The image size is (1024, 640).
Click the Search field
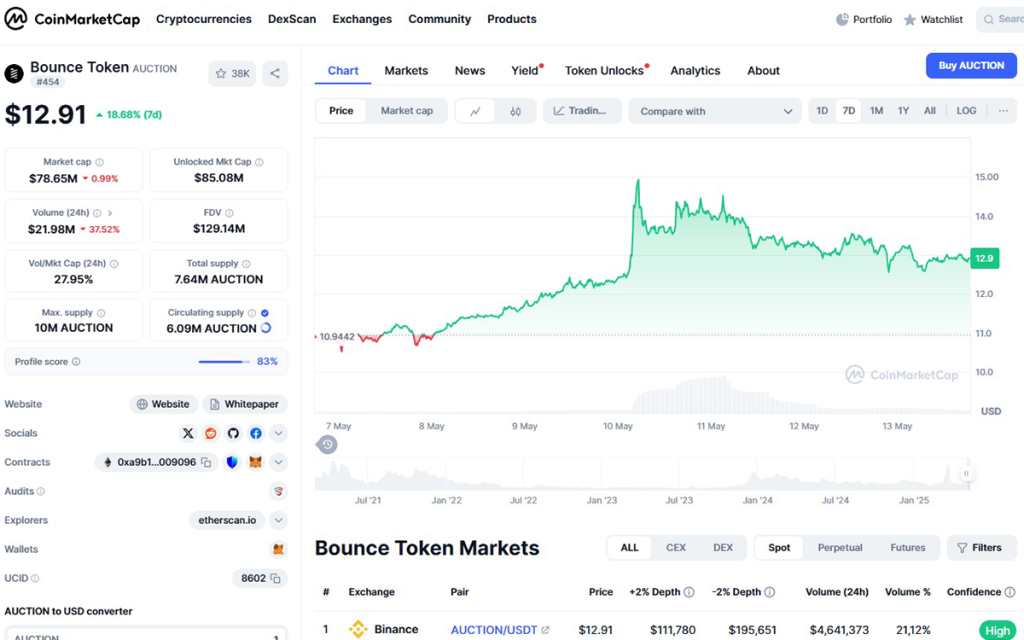point(1000,20)
